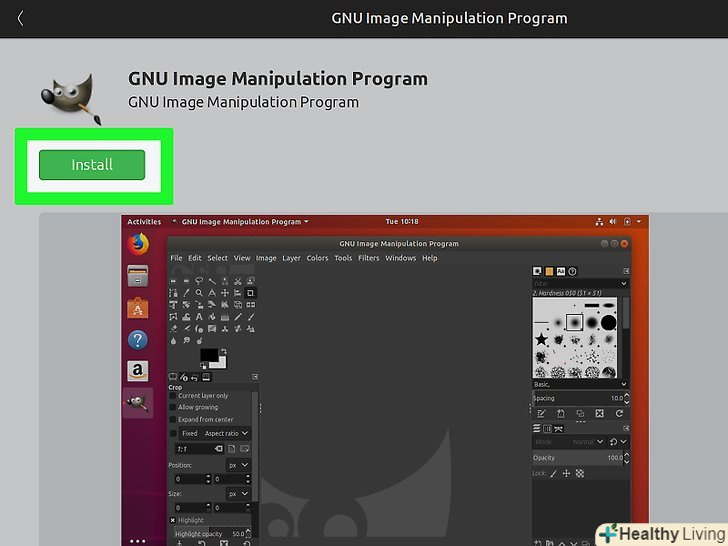The image size is (728, 546).
Task: Open Files from the Ubuntu dock
Action: pos(138,276)
